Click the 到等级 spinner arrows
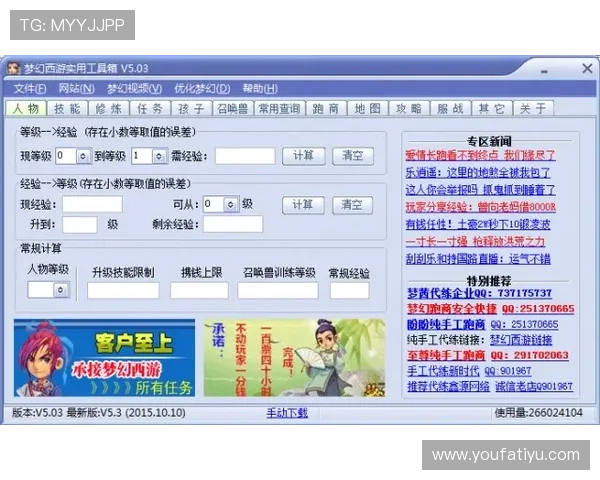Screen dimensions: 600x480 (160, 156)
